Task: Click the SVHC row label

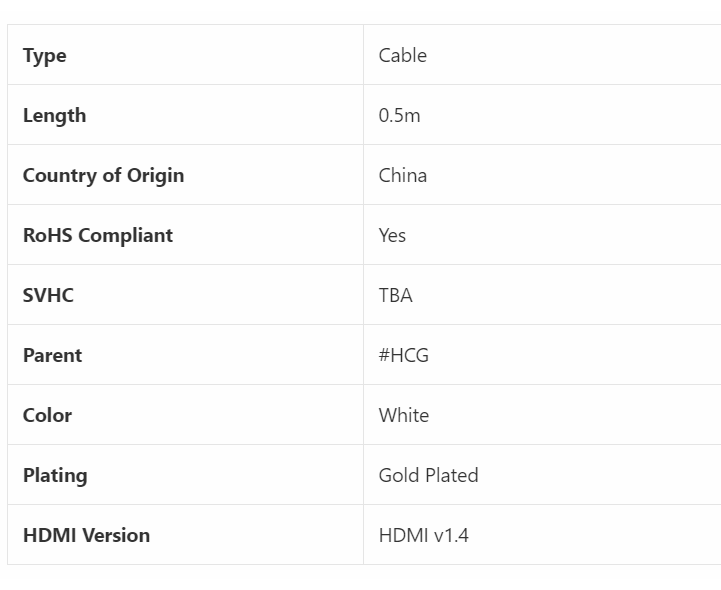Action: pyautogui.click(x=48, y=295)
